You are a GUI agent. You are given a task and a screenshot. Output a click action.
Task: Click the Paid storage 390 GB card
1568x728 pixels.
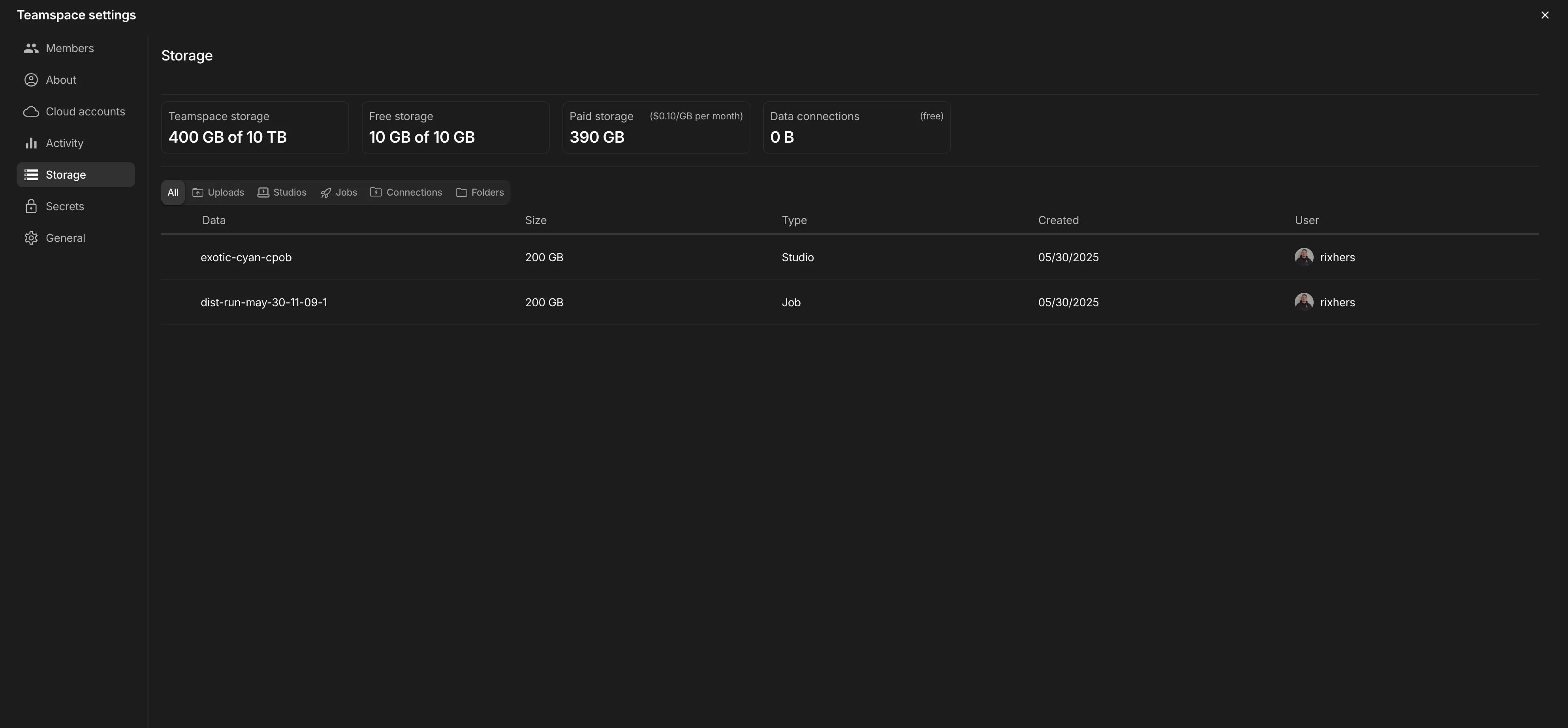[x=656, y=128]
